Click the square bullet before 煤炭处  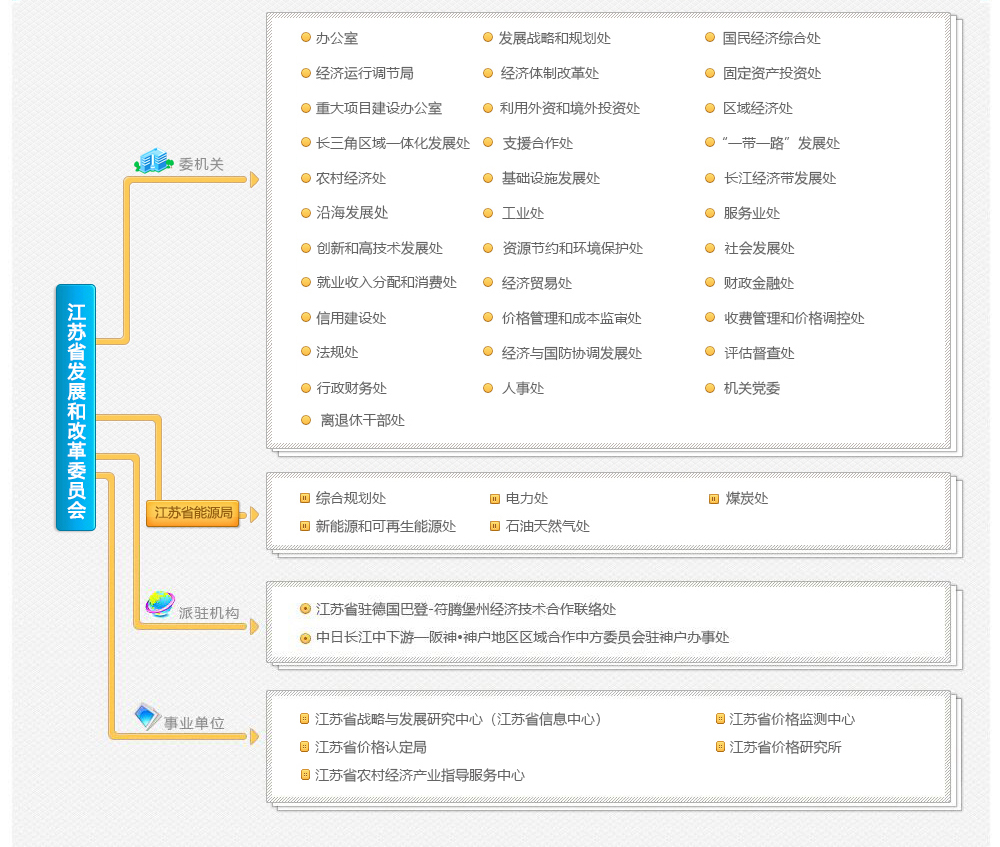(714, 498)
